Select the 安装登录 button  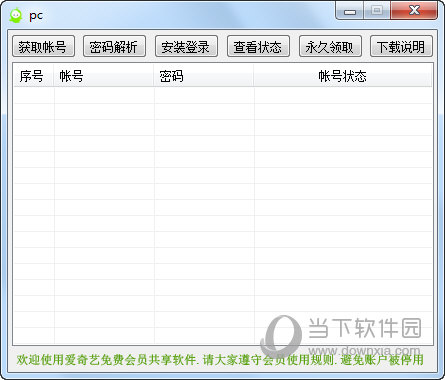[x=186, y=46]
